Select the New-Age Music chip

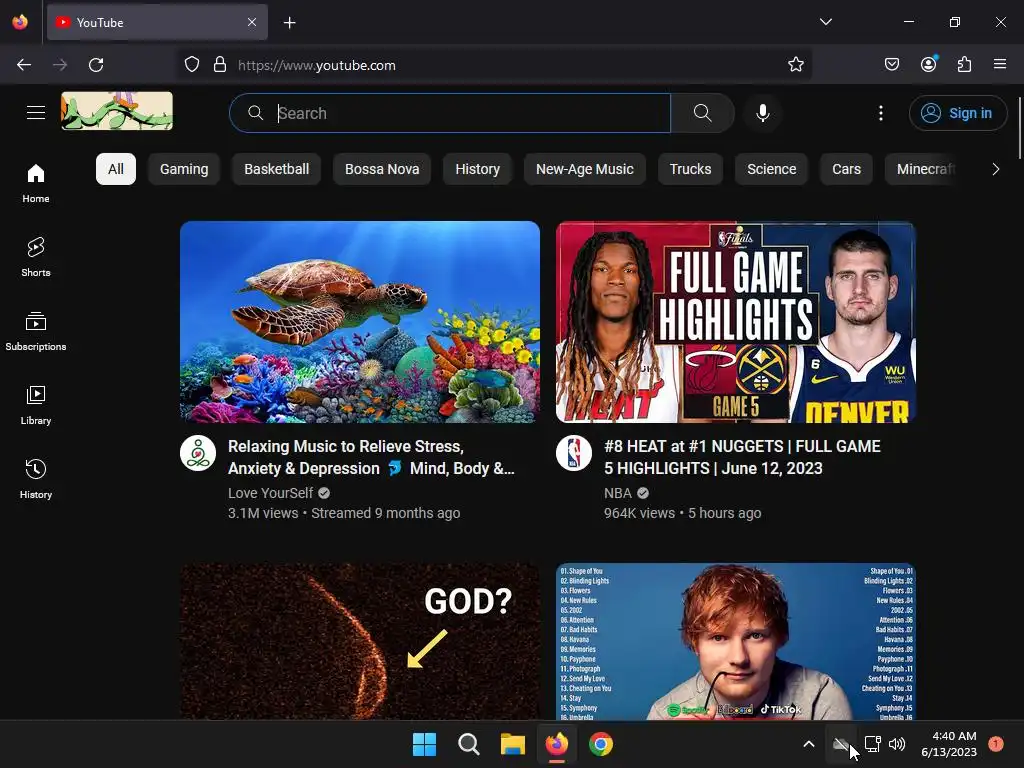584,169
